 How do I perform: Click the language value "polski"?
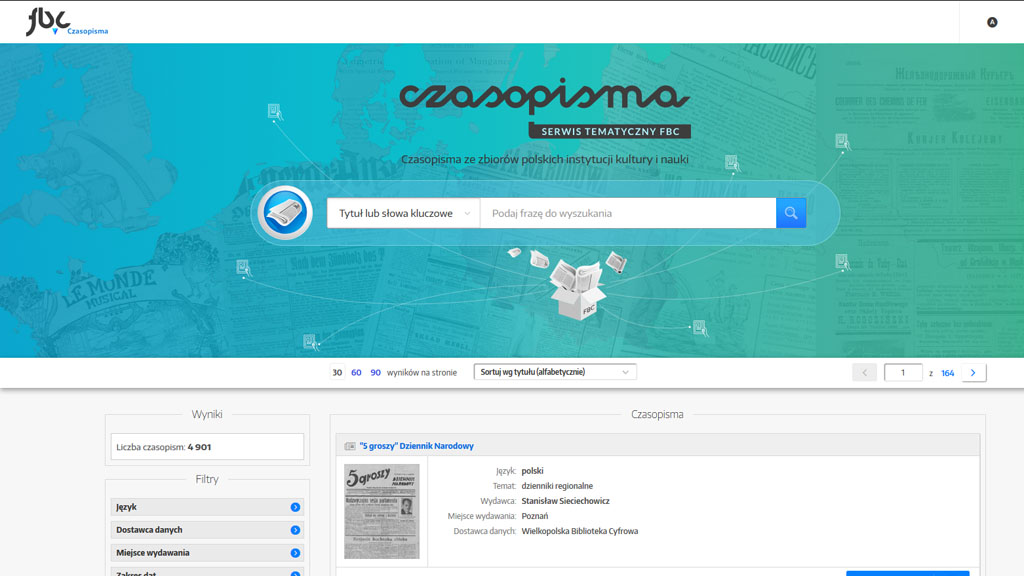(x=532, y=471)
